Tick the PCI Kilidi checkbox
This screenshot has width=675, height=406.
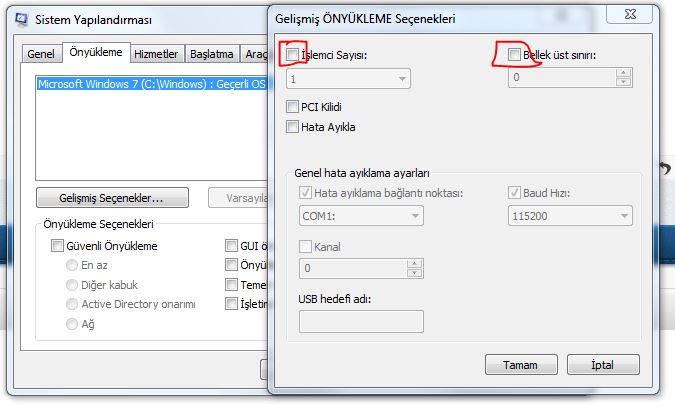[293, 107]
